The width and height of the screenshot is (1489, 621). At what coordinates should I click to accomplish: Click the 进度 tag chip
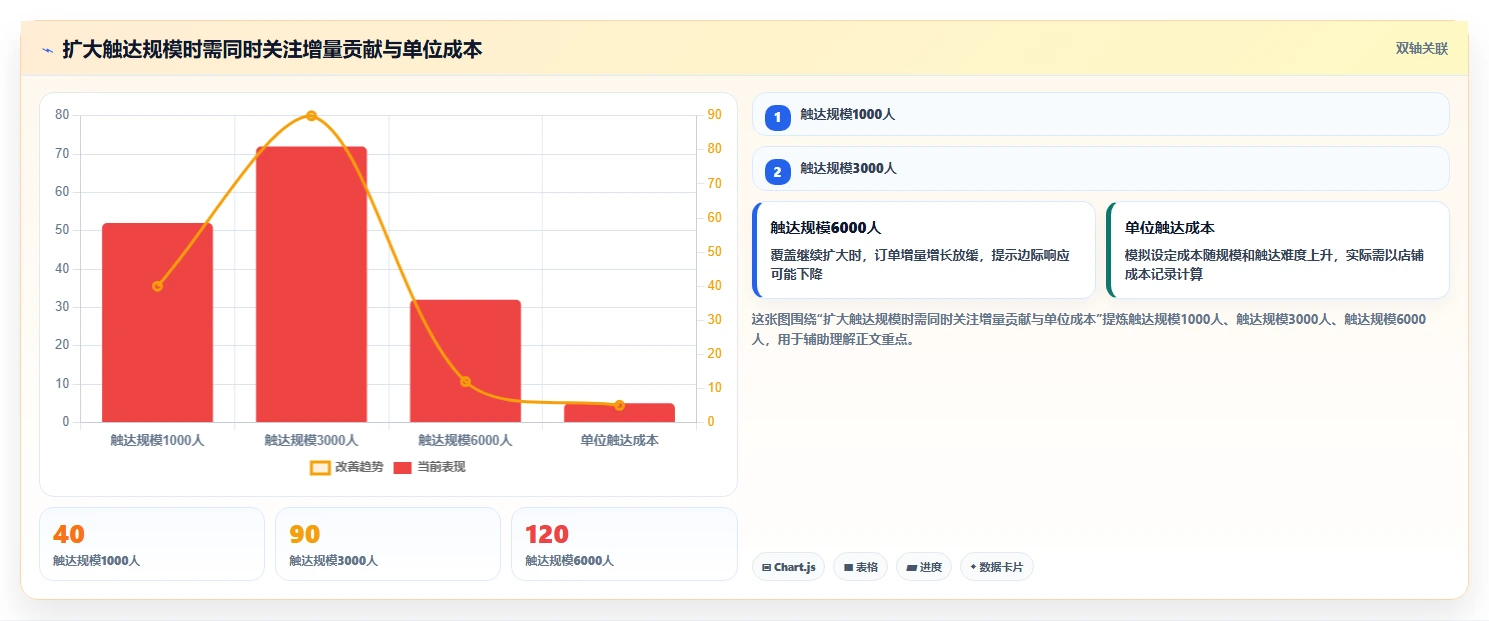pyautogui.click(x=924, y=567)
